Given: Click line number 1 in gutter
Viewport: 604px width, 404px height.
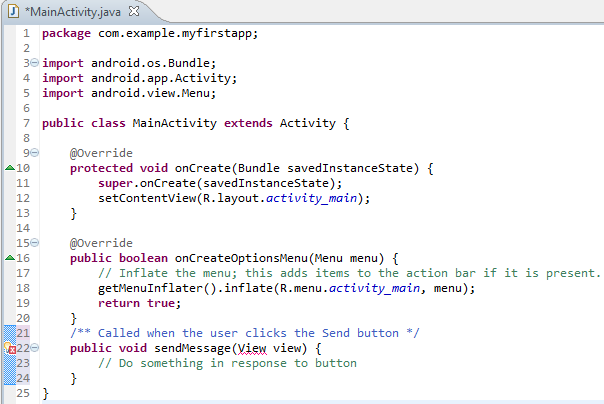Looking at the screenshot, I should 26,34.
